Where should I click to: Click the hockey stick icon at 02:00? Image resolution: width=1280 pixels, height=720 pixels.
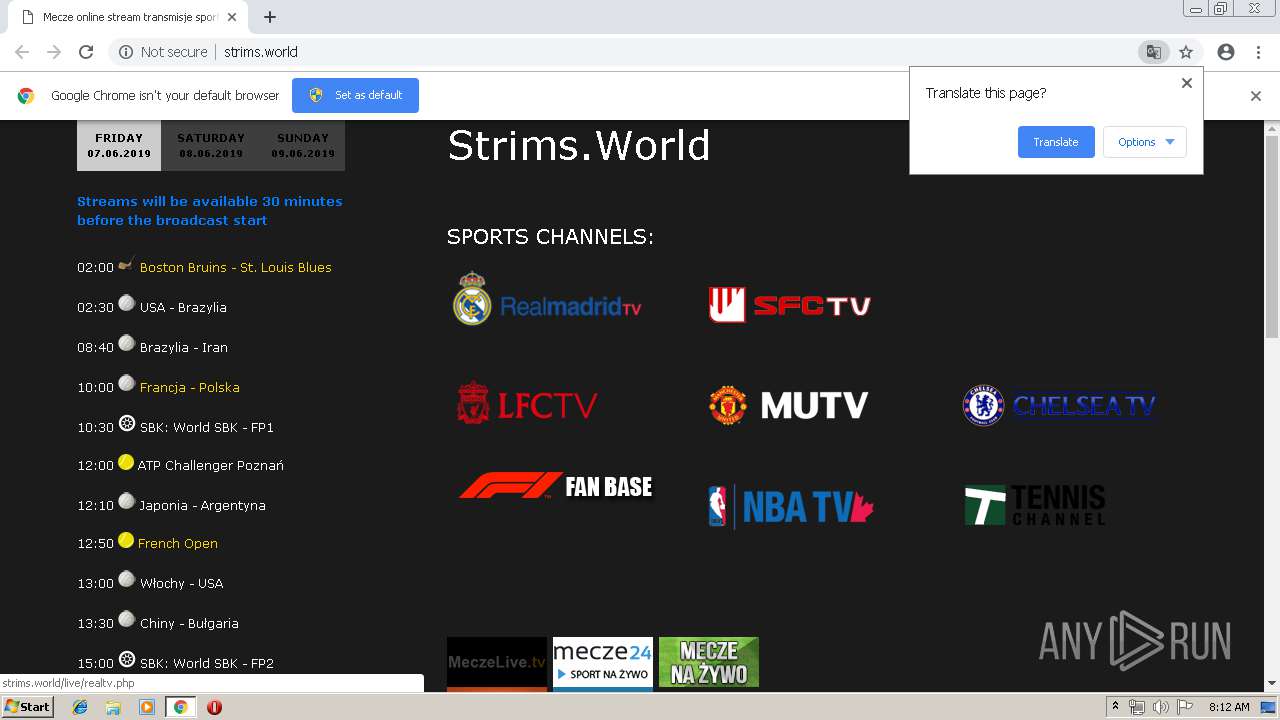pyautogui.click(x=126, y=265)
